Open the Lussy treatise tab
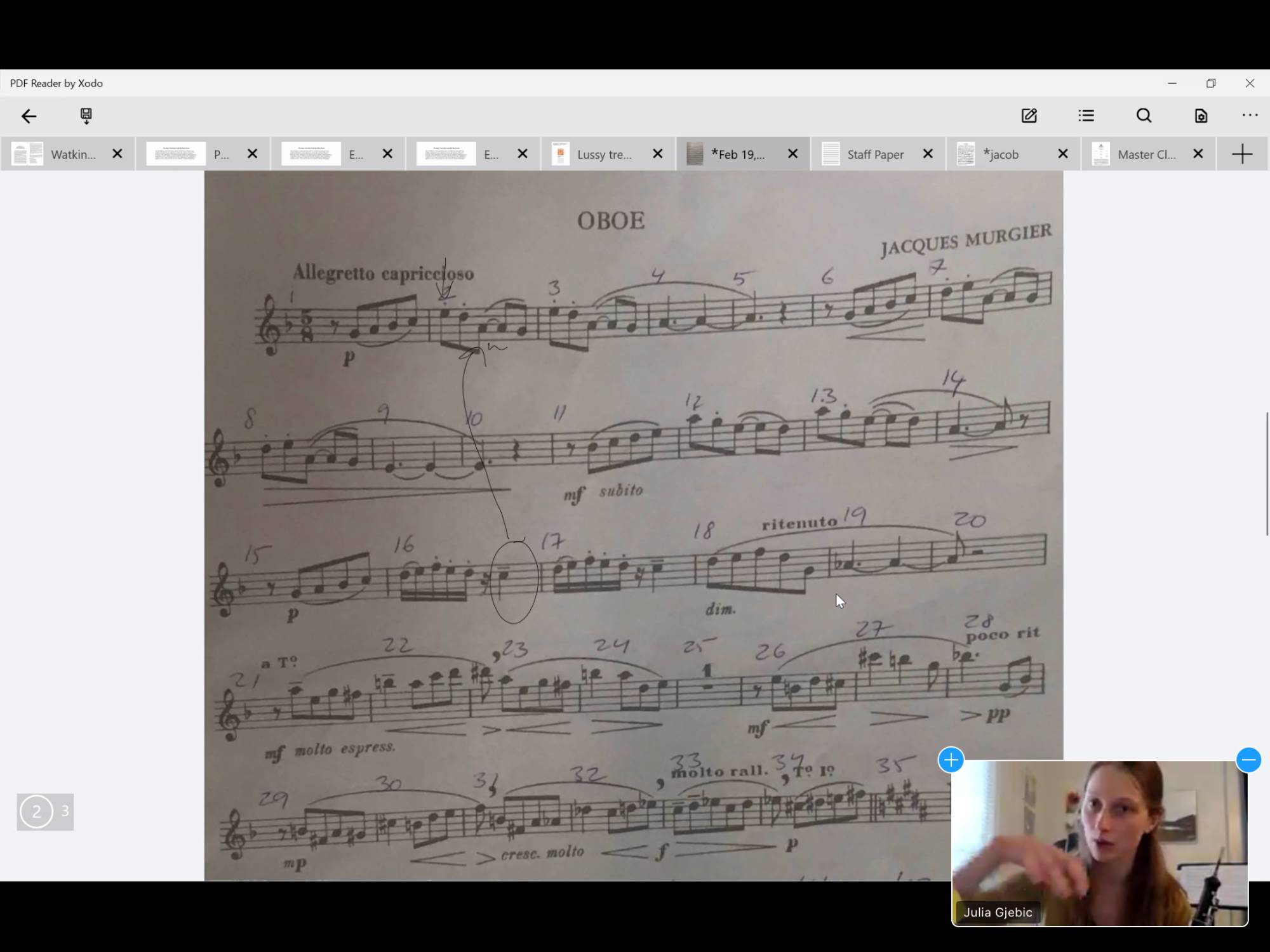 tap(603, 154)
